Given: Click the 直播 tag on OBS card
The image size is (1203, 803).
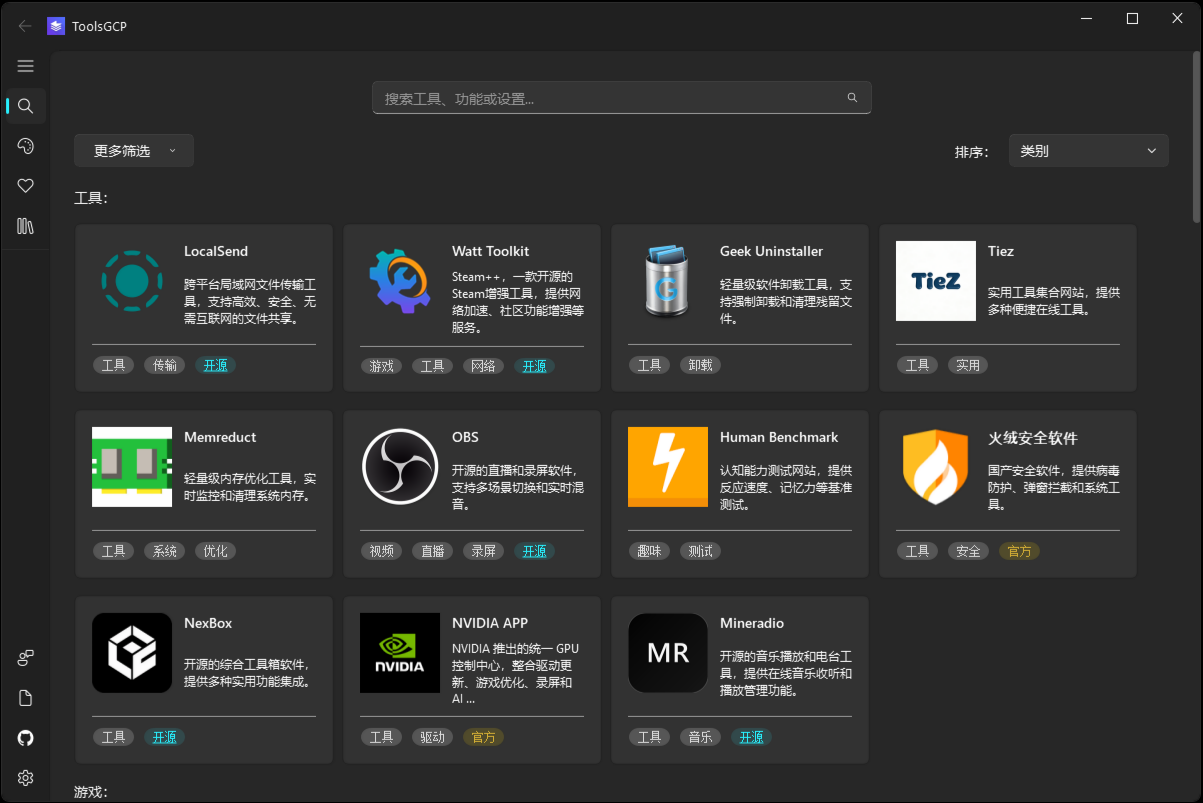Looking at the screenshot, I should (x=433, y=551).
